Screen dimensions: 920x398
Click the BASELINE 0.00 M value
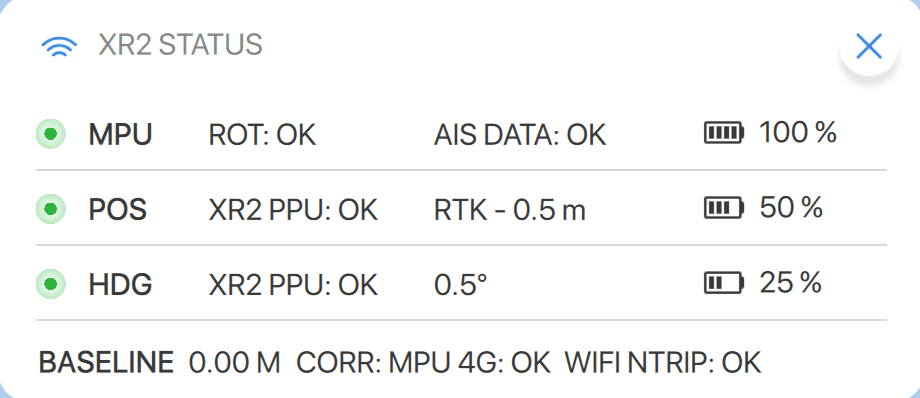(160, 363)
